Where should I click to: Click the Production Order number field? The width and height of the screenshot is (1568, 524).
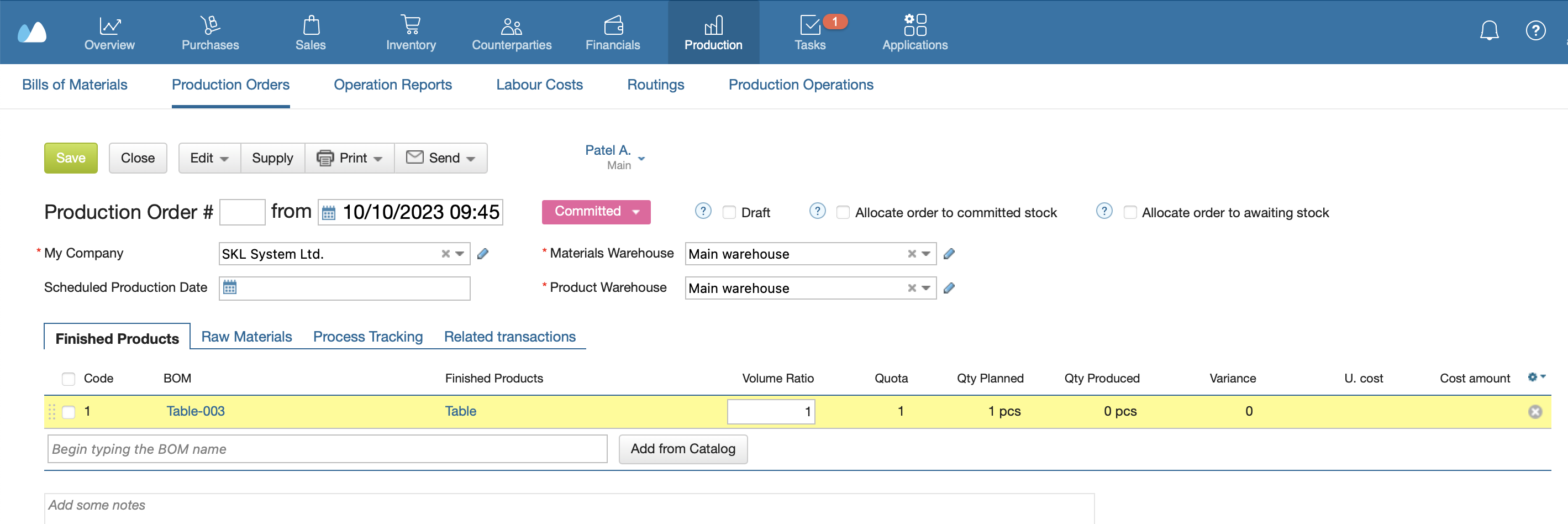click(x=242, y=212)
